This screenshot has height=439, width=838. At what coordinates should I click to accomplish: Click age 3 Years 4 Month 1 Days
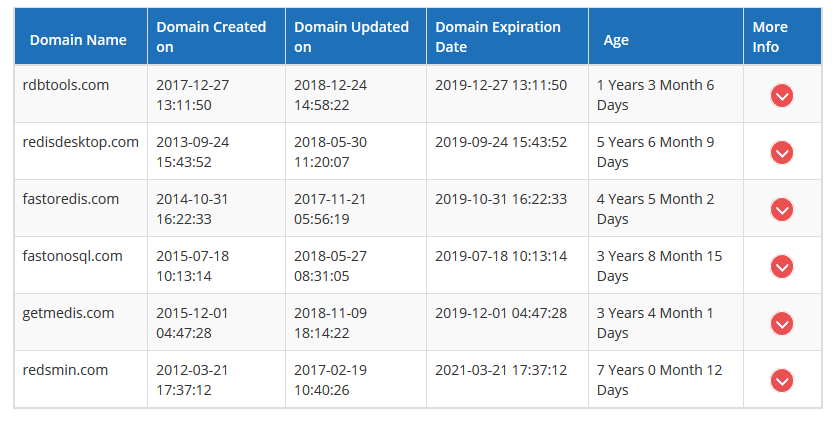pyautogui.click(x=655, y=323)
